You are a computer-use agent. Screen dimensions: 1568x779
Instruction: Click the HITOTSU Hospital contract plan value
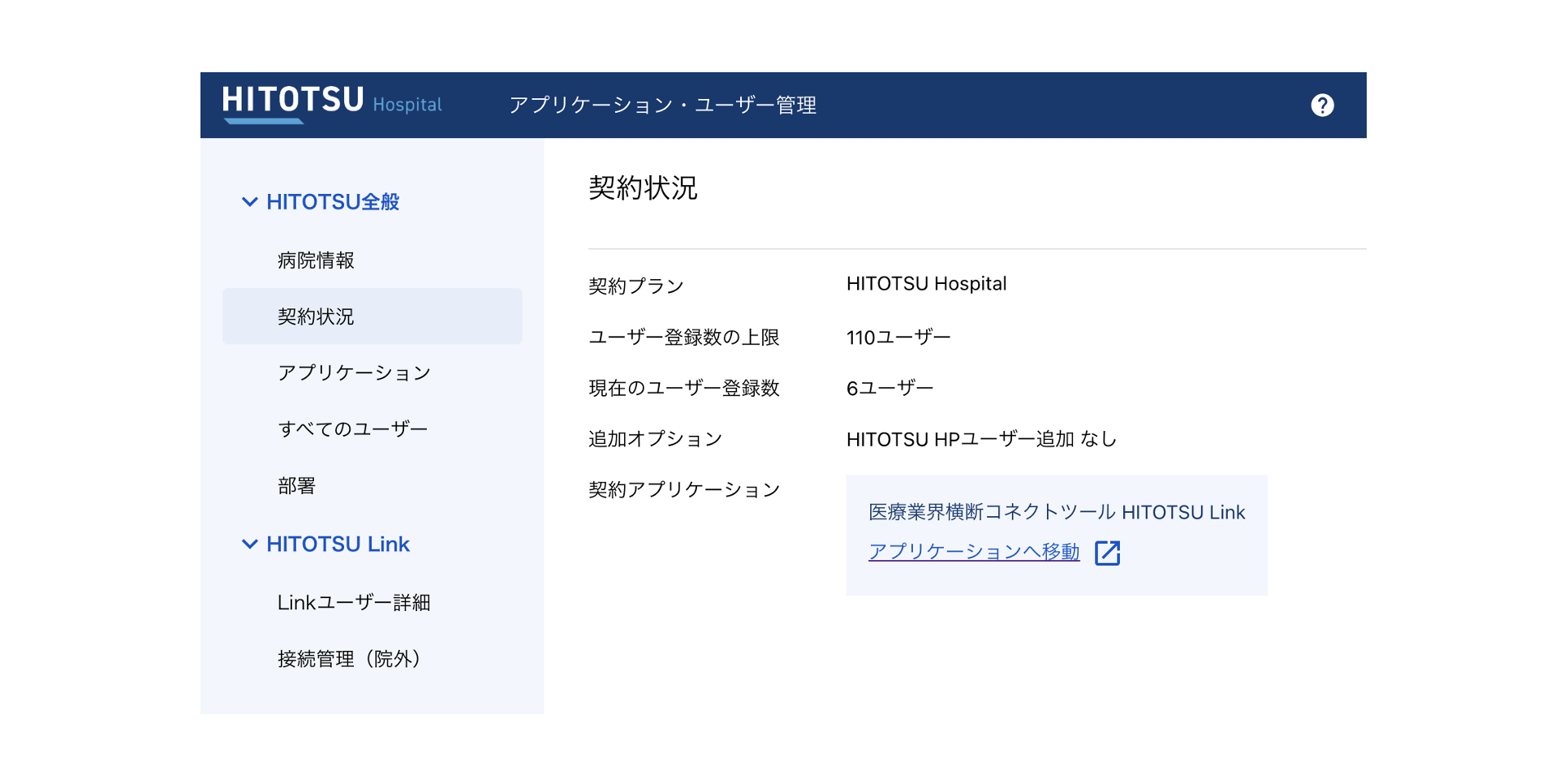926,284
